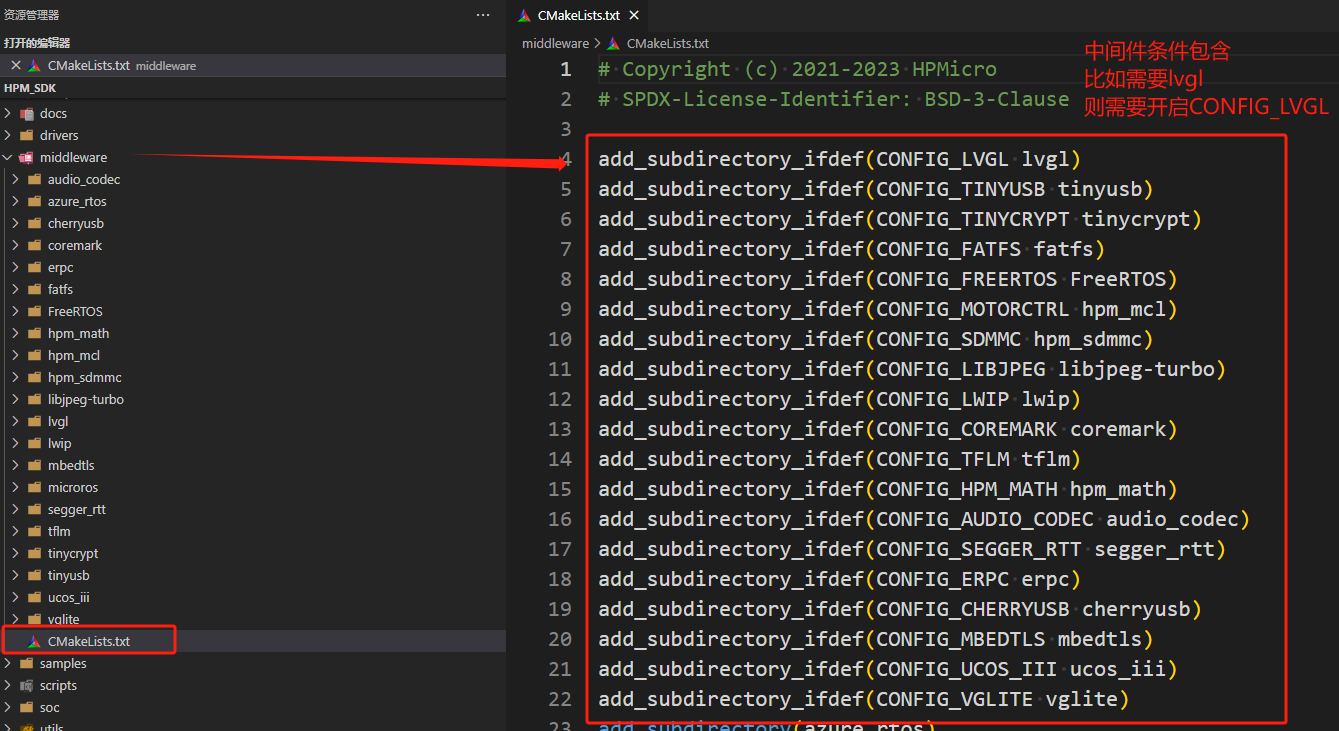Viewport: 1339px width, 731px height.
Task: Expand the scripts folder chevron
Action: tap(9, 685)
